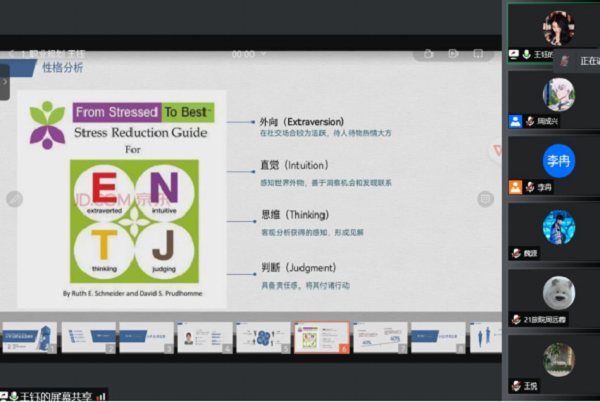Expand the left side panel handle
The width and height of the screenshot is (600, 402).
pos(4,82)
